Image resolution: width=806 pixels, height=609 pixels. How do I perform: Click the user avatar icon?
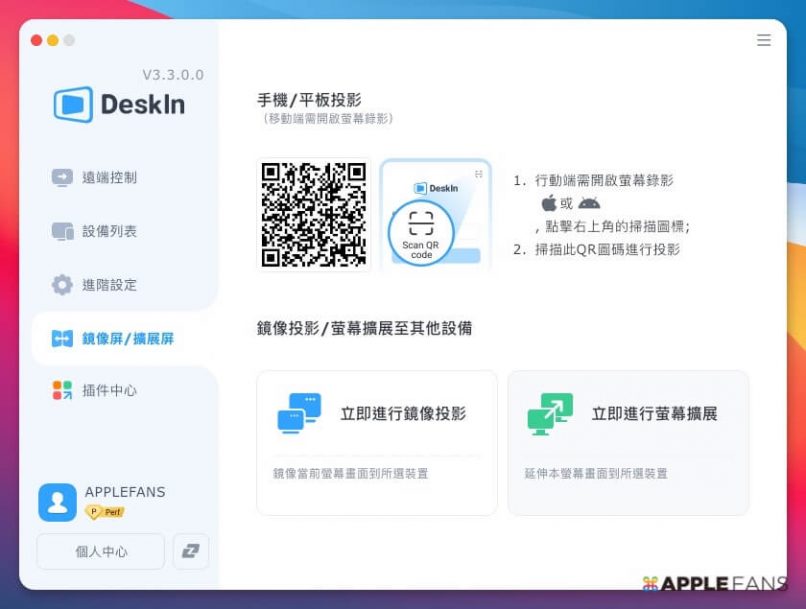point(57,502)
